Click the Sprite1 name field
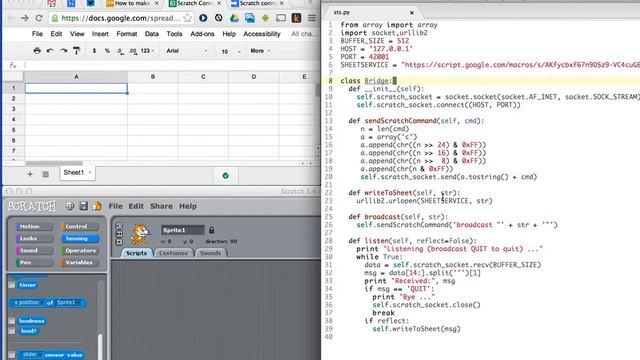Image resolution: width=640 pixels, height=360 pixels. point(182,230)
